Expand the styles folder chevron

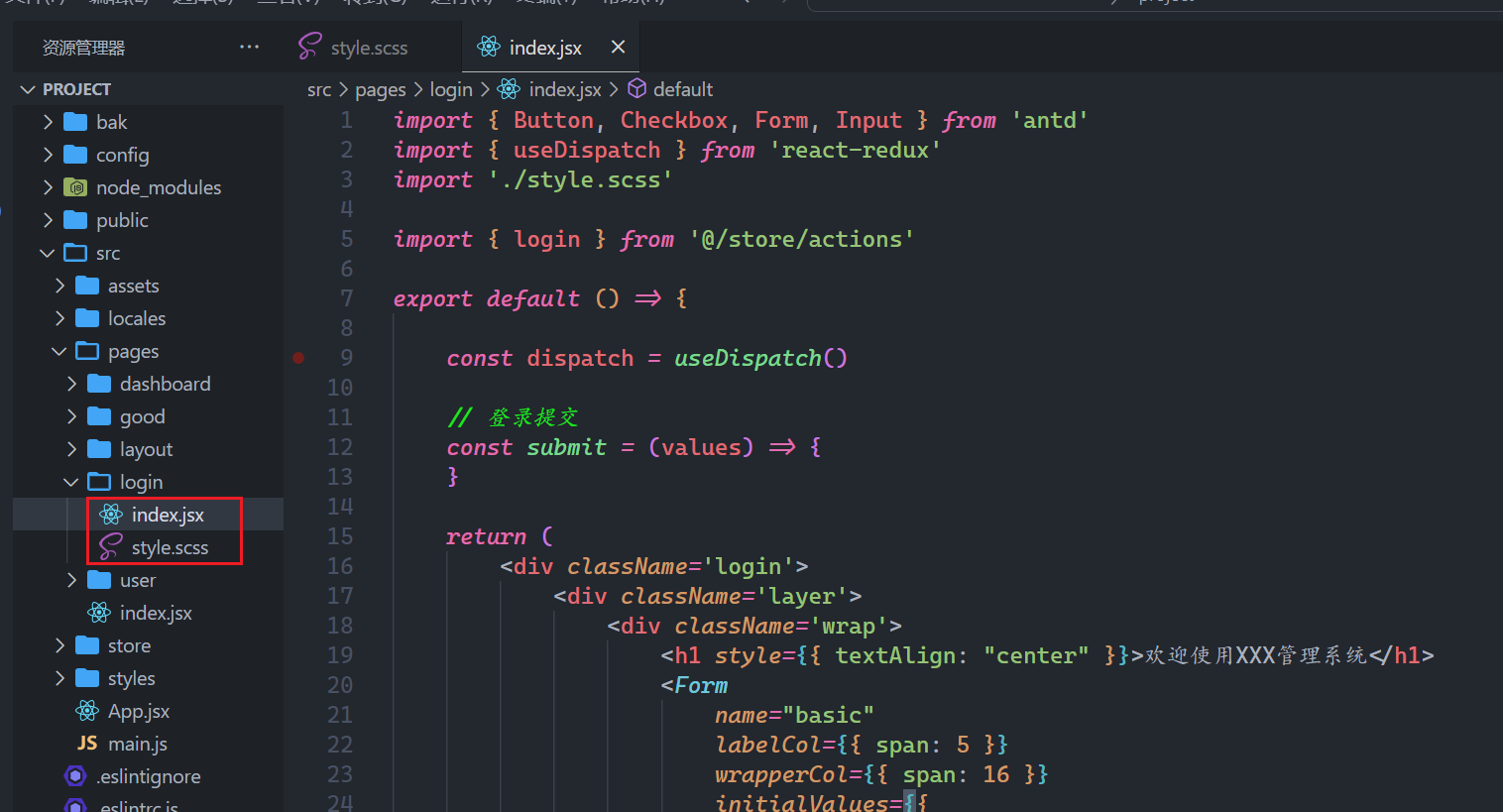pyautogui.click(x=60, y=678)
